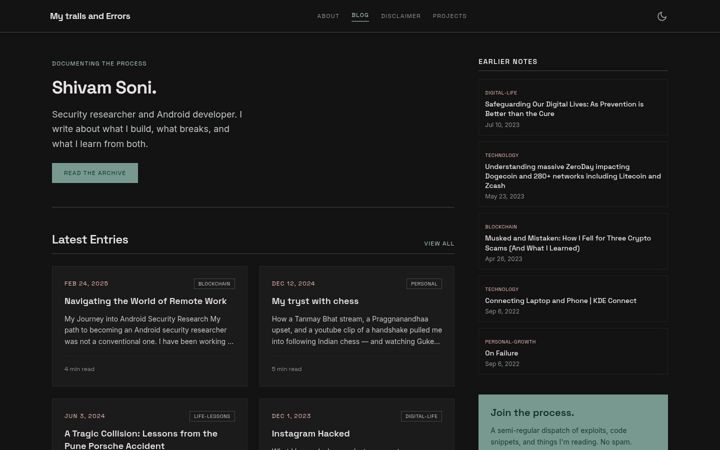This screenshot has height=450, width=720.
Task: Click the Sep 6, 2022 date under KDE Connect
Action: (502, 311)
